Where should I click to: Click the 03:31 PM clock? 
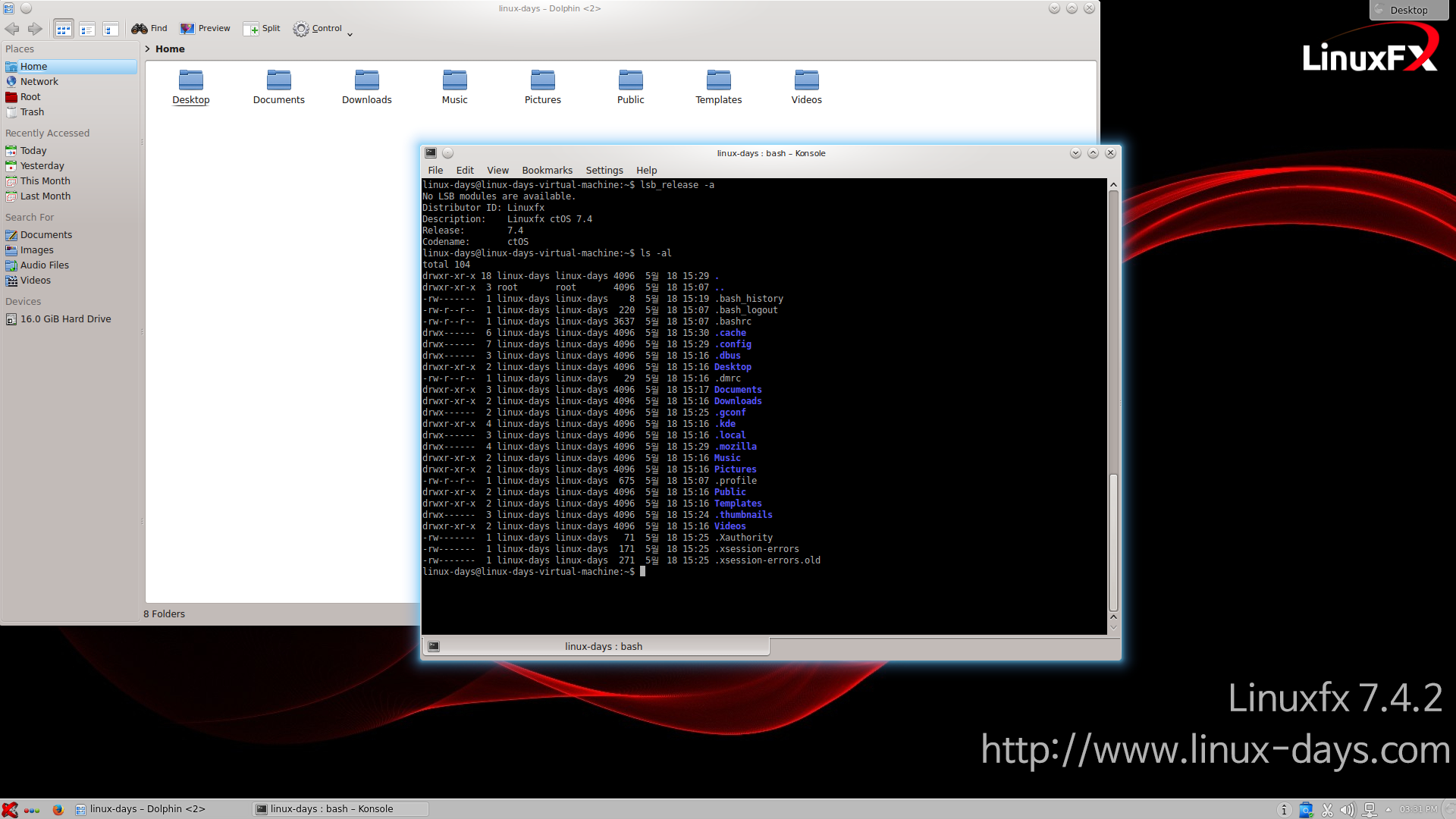(x=1418, y=809)
